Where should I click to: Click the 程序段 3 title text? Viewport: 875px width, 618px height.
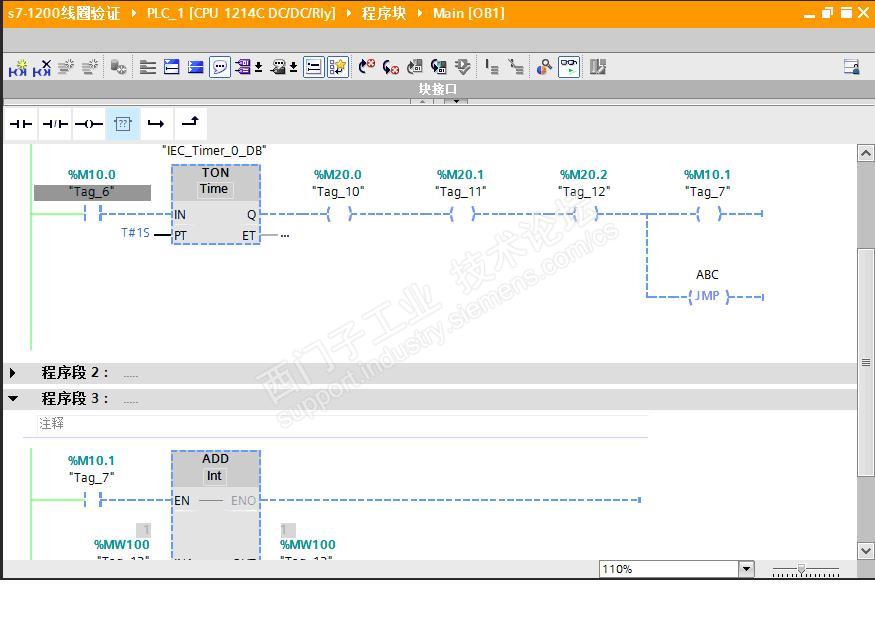(x=74, y=399)
